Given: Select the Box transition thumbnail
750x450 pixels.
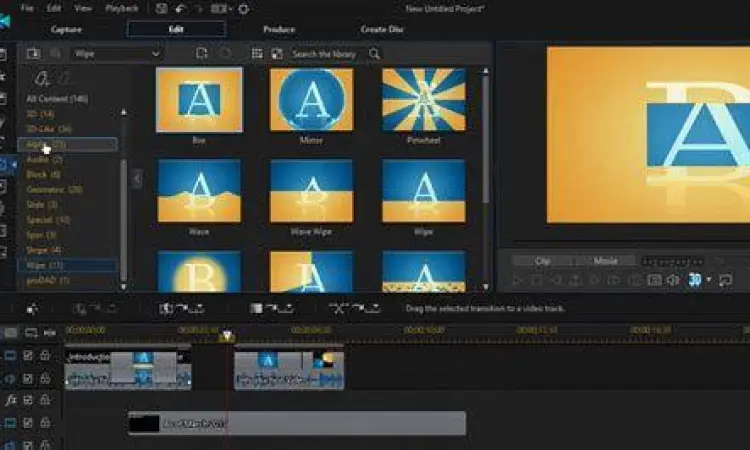Looking at the screenshot, I should pyautogui.click(x=199, y=99).
